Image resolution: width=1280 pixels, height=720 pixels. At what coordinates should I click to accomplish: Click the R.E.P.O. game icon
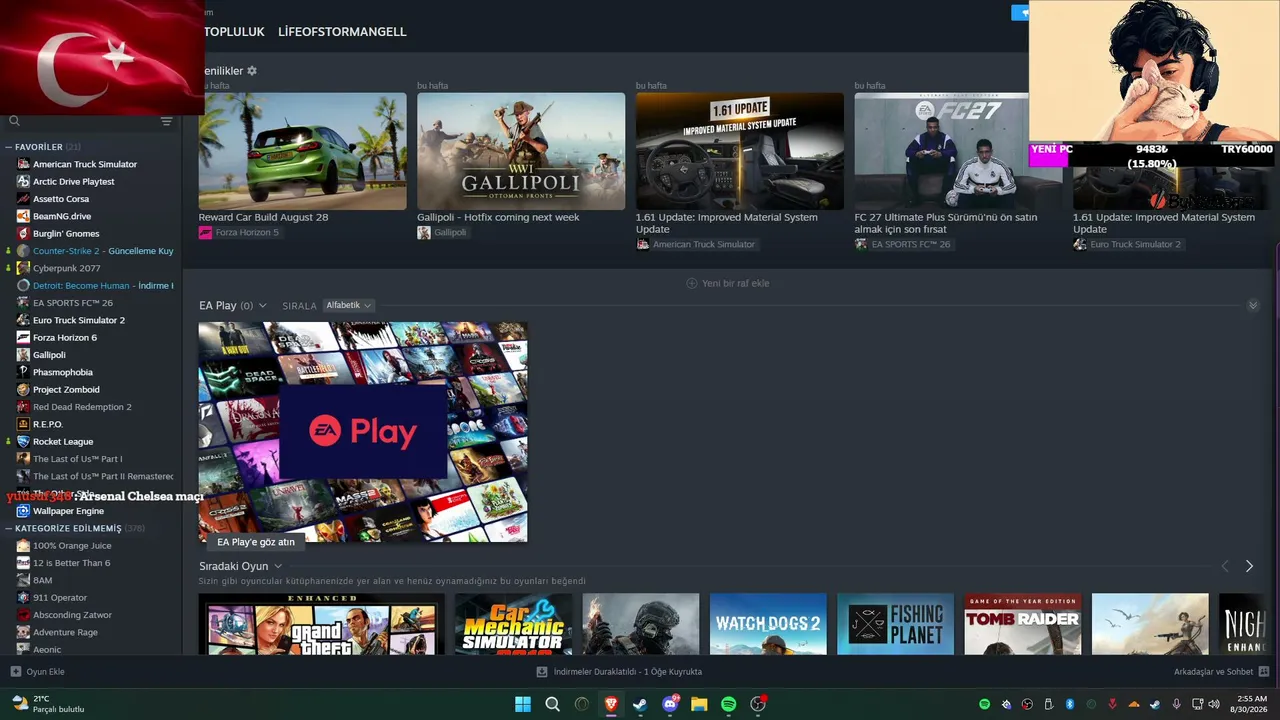(23, 424)
